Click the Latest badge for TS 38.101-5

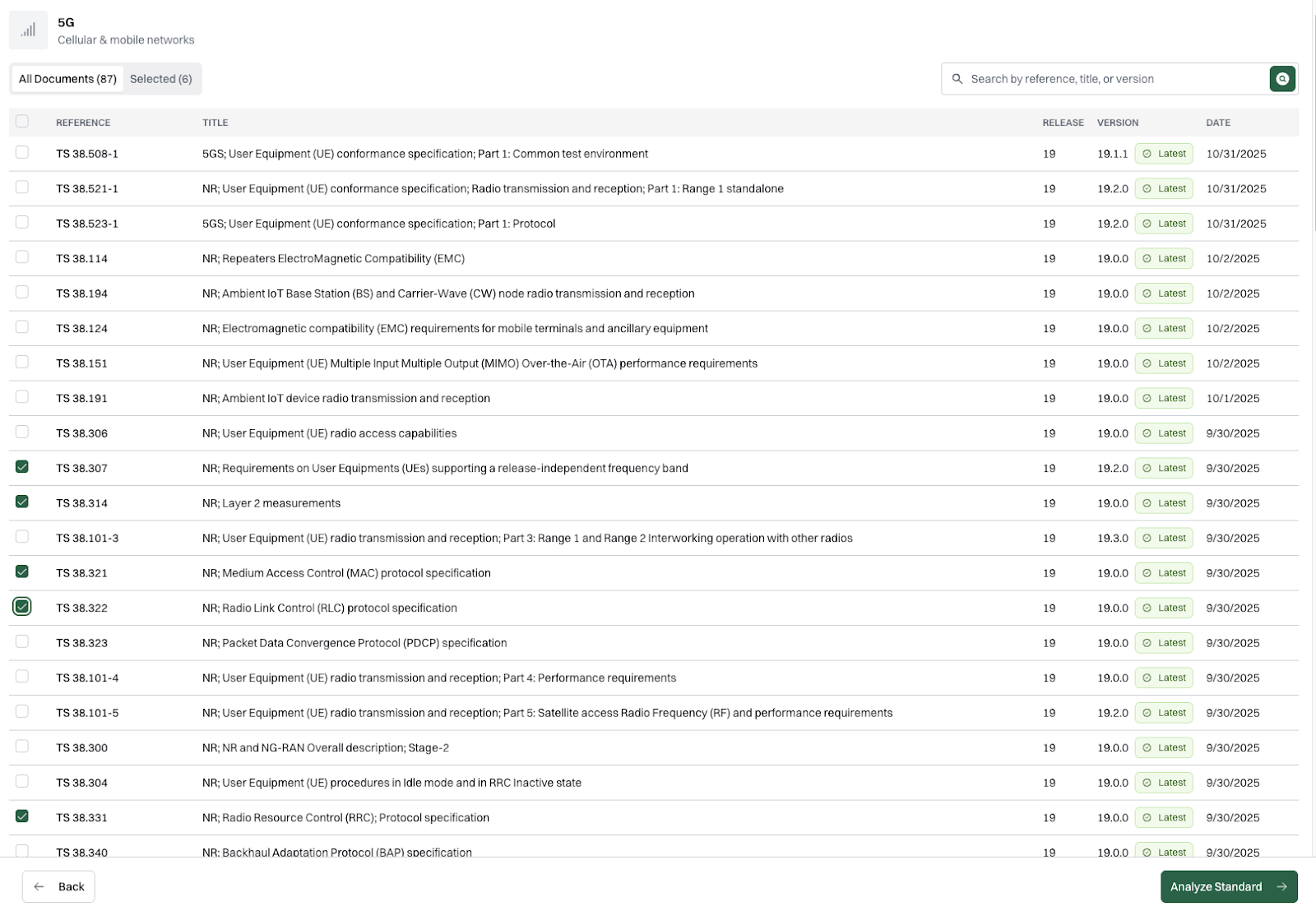(1164, 713)
